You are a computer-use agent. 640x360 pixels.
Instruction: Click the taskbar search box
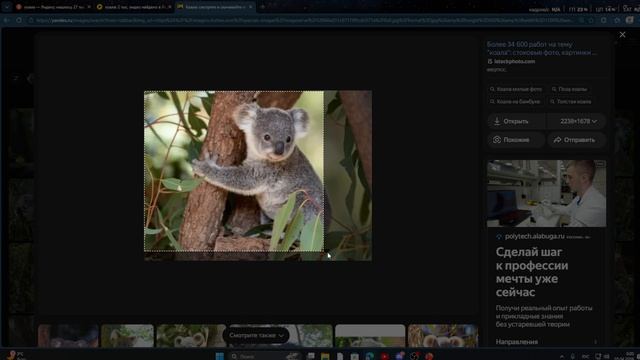pyautogui.click(x=264, y=356)
